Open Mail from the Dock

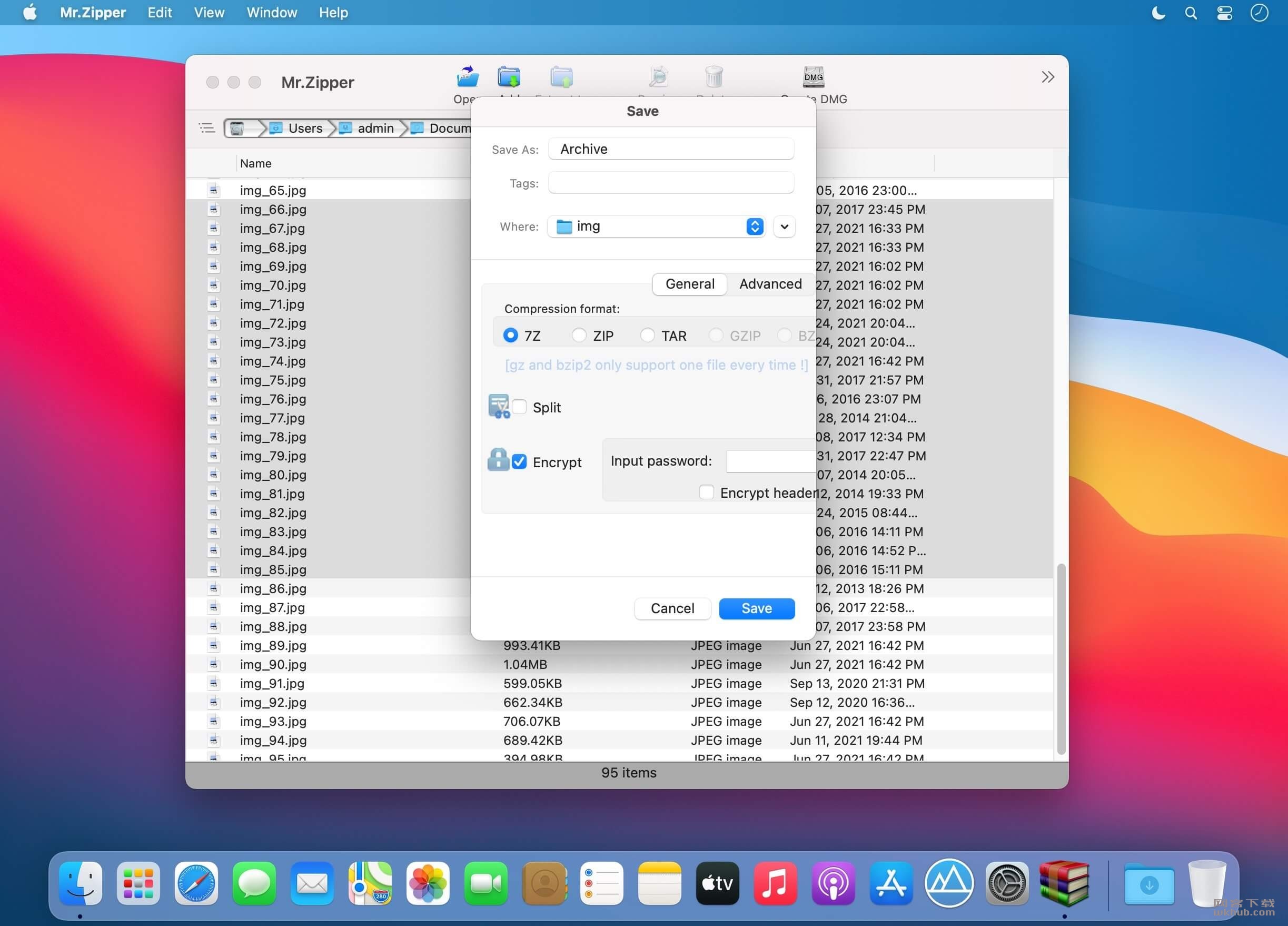tap(312, 883)
